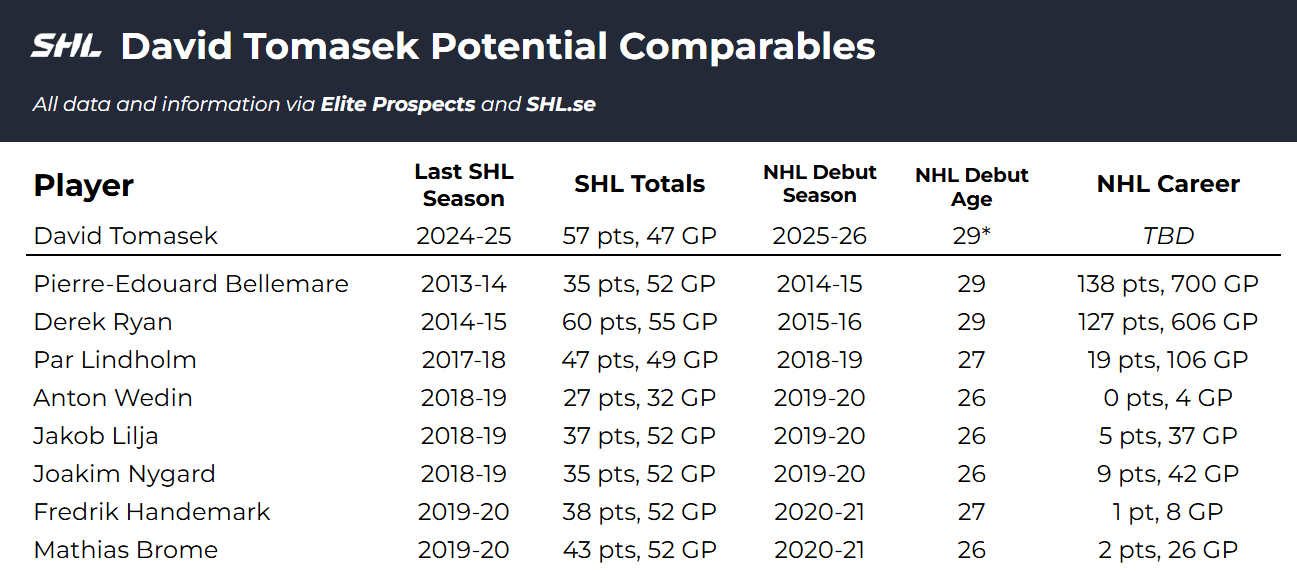
Task: Click the SHL Totals column header
Action: [x=640, y=184]
